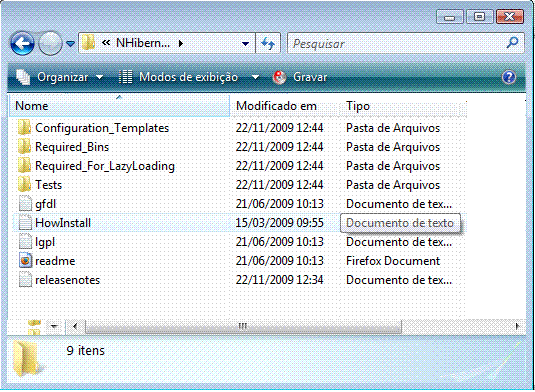Image resolution: width=535 pixels, height=392 pixels.
Task: Click the folder icon in address bar
Action: click(x=88, y=43)
